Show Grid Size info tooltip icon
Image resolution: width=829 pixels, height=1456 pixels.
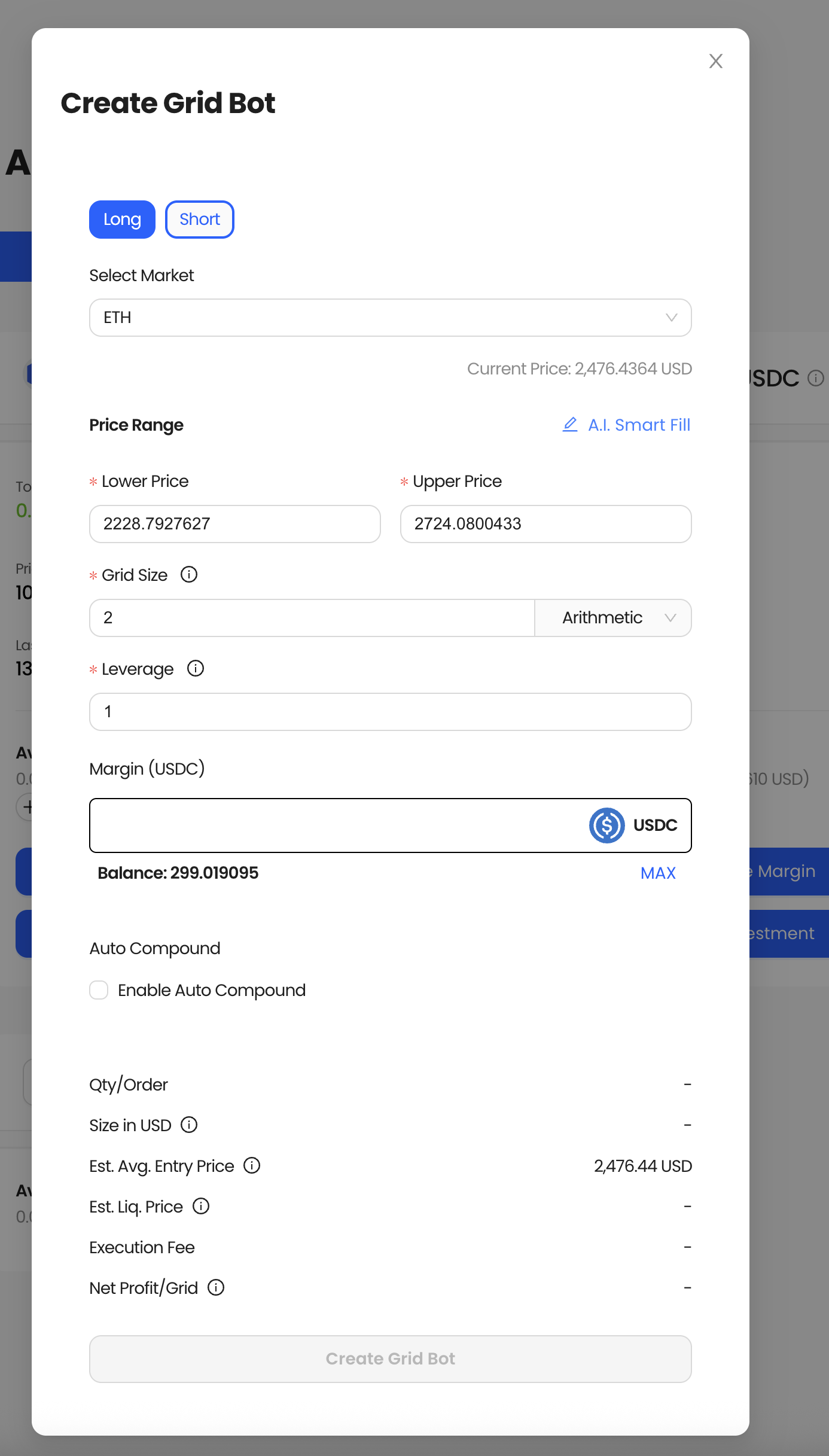click(189, 575)
